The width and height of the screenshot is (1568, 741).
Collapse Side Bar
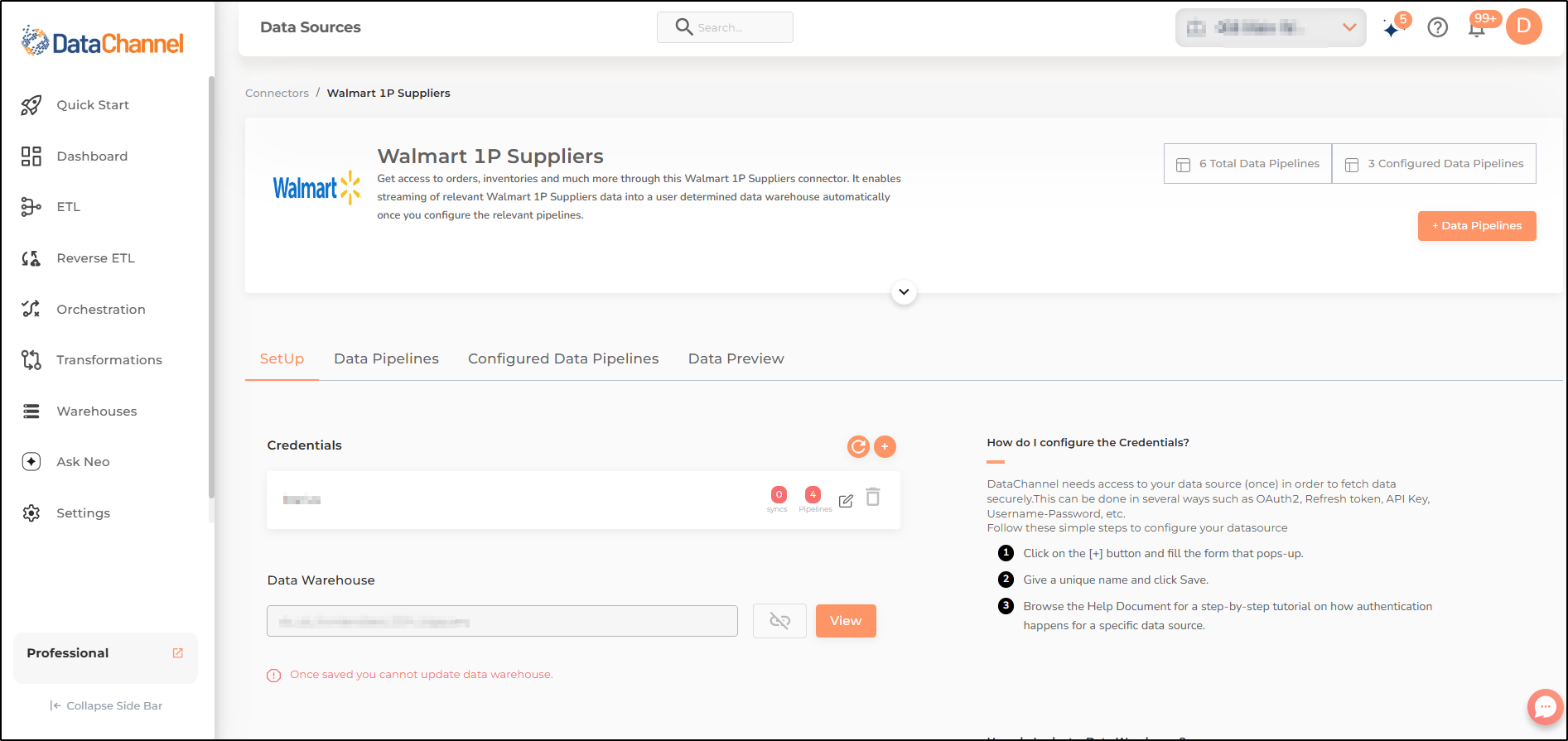point(106,706)
